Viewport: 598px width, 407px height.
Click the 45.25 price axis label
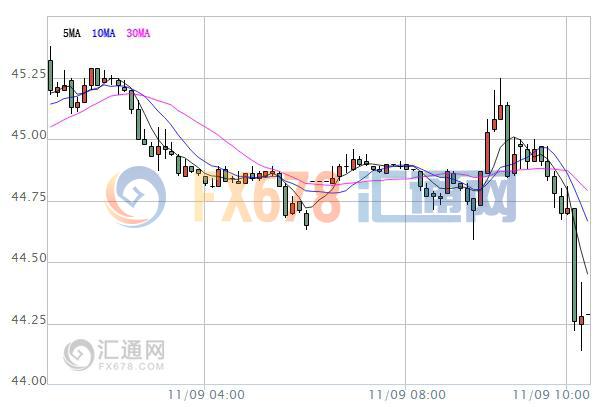point(28,74)
